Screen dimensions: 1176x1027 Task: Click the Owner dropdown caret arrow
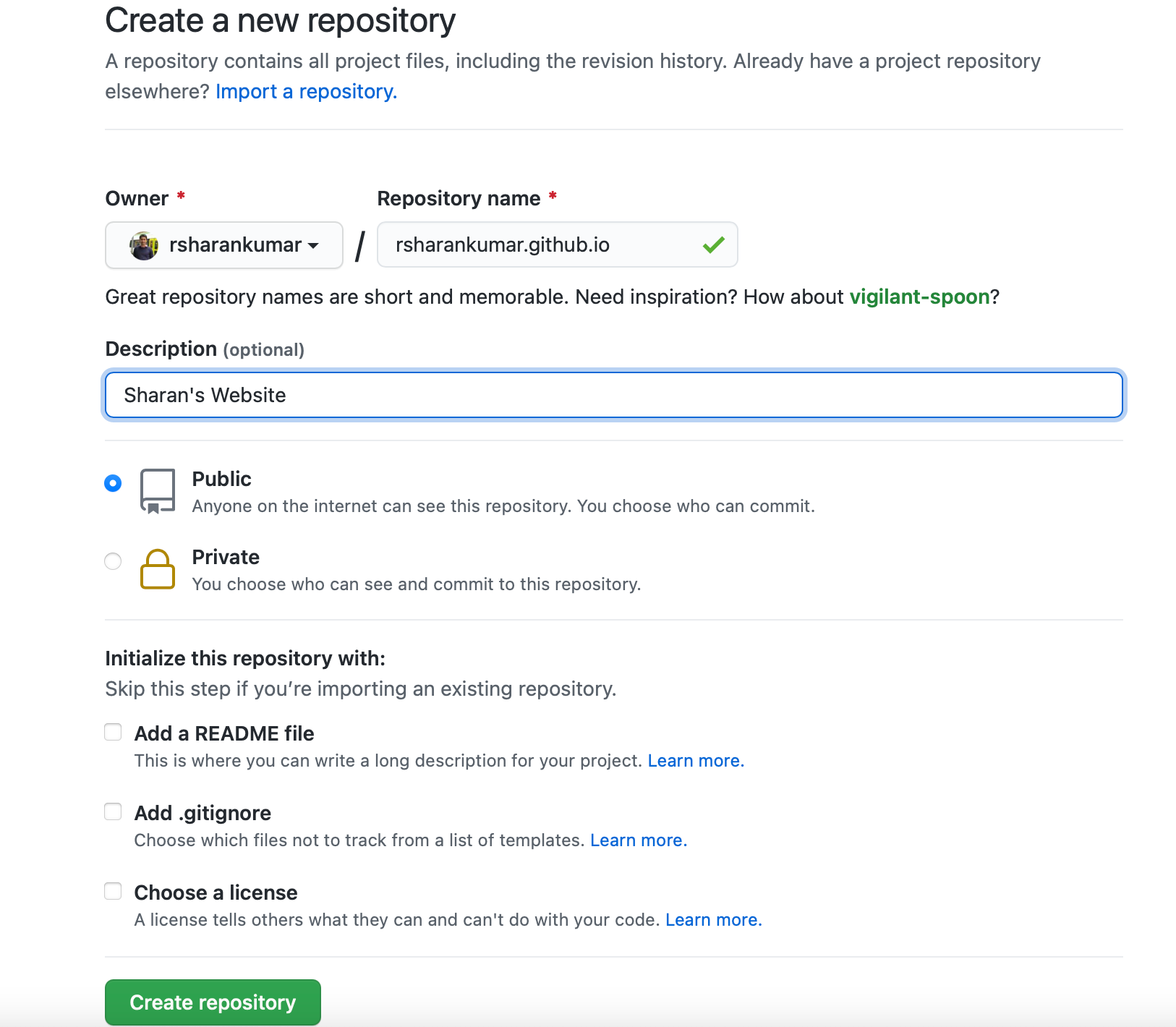(313, 246)
